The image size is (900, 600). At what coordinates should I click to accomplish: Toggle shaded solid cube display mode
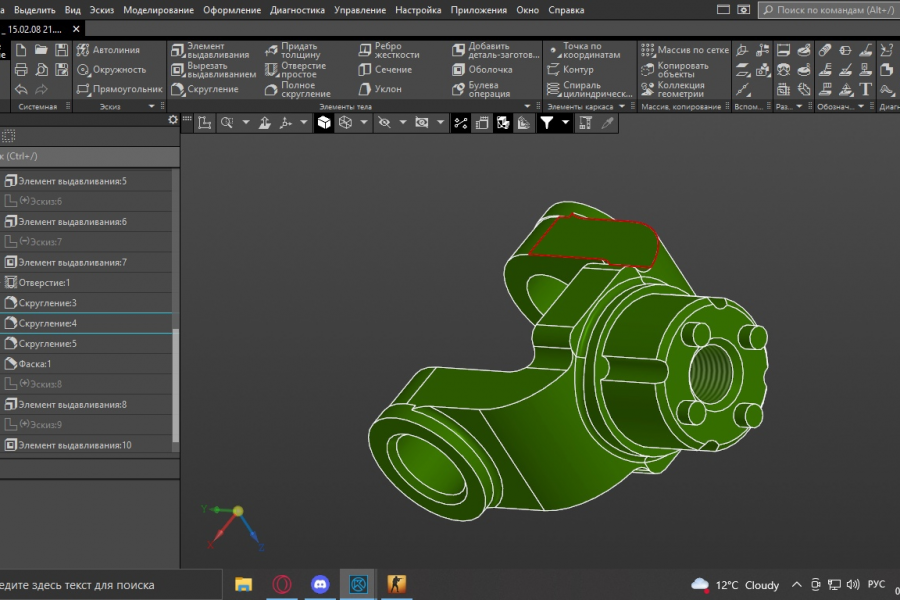324,123
